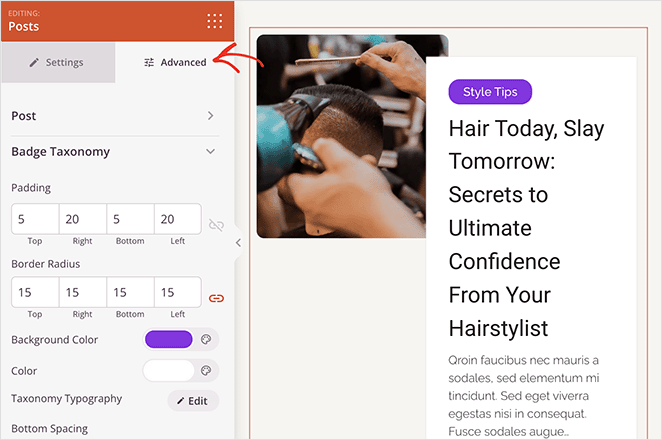Toggle the Border Radius link values icon
Image resolution: width=662 pixels, height=440 pixels.
click(x=216, y=298)
